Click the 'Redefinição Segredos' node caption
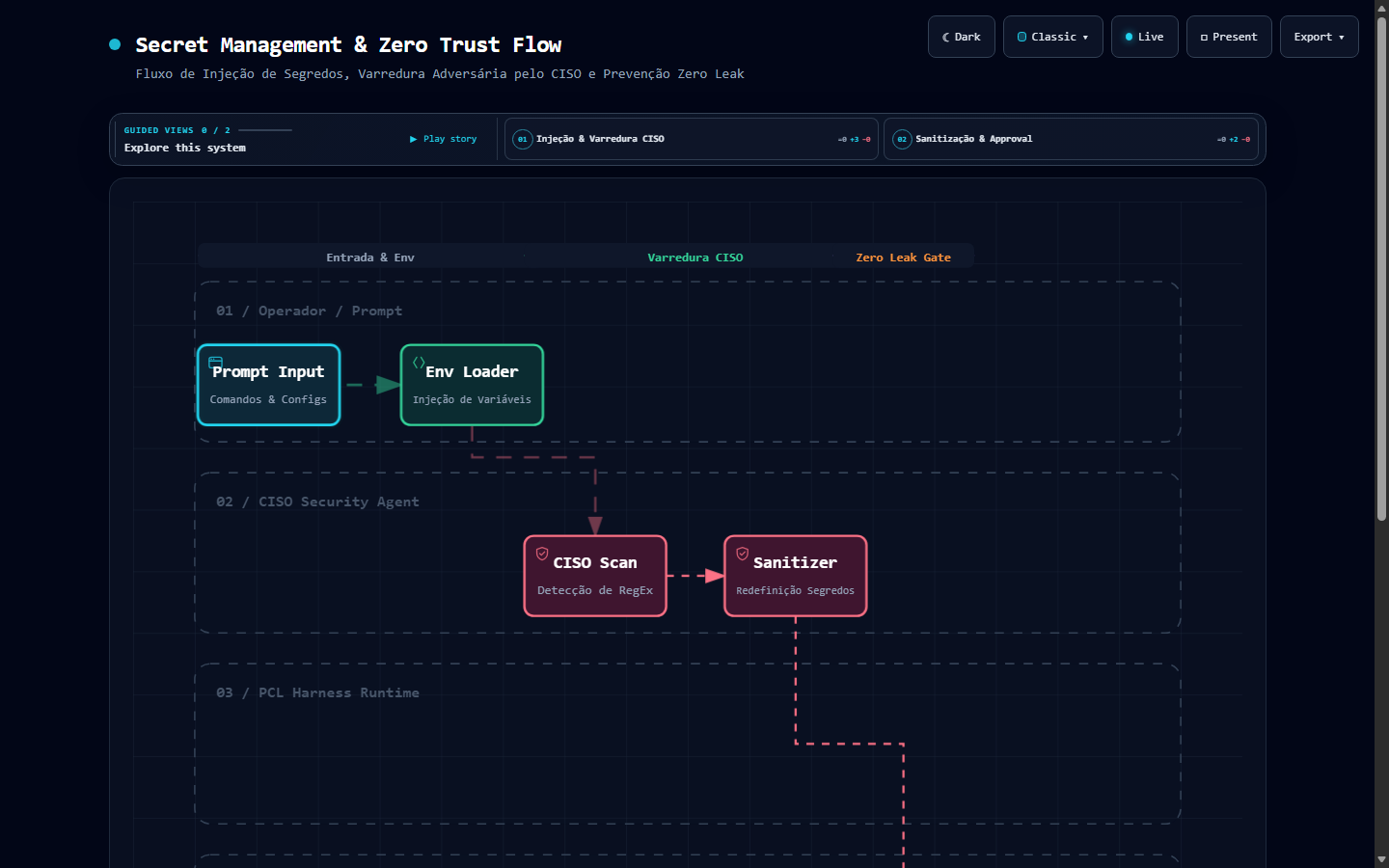The width and height of the screenshot is (1389, 868). (796, 590)
